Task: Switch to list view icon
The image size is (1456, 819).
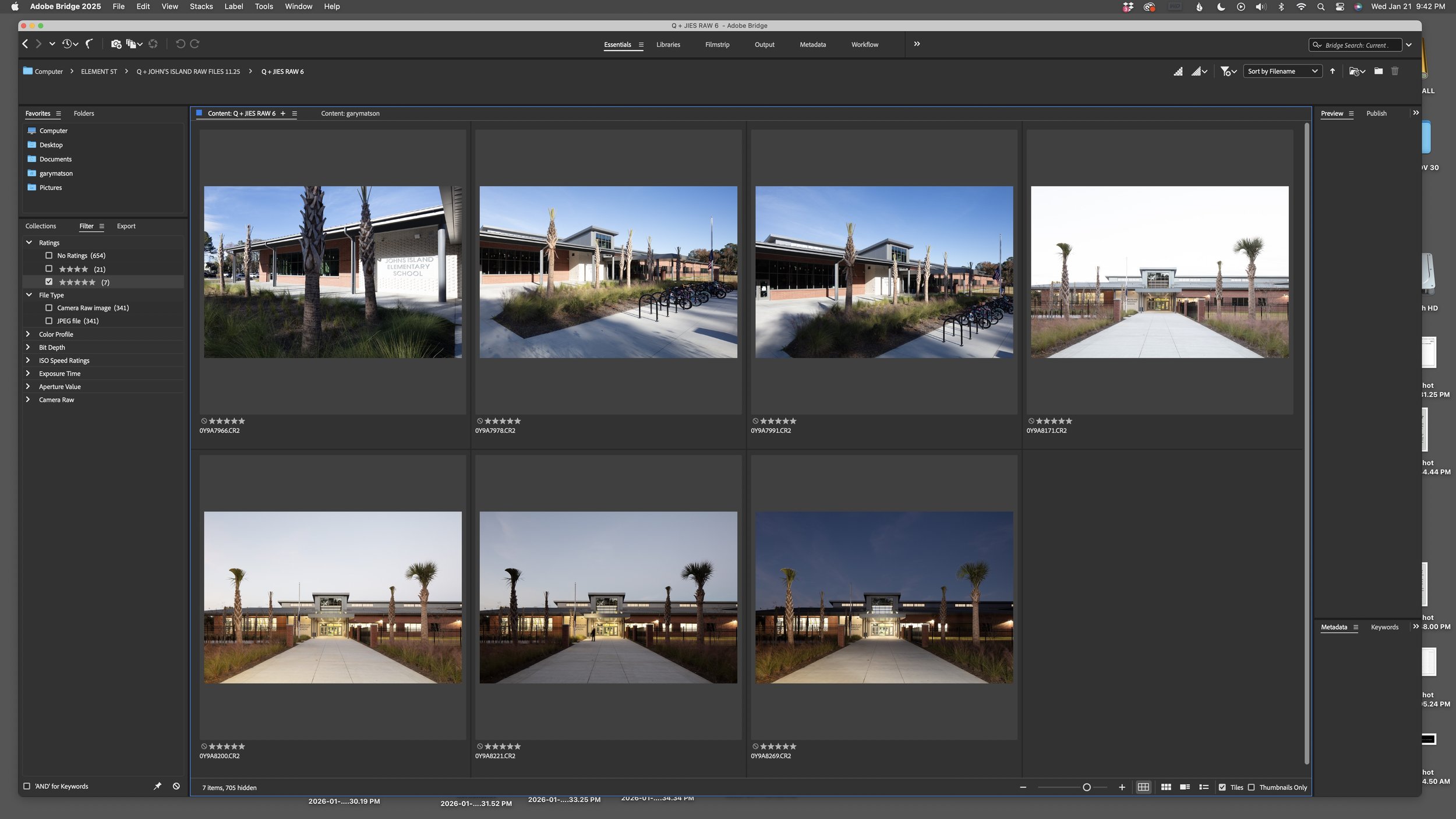Action: (1204, 787)
